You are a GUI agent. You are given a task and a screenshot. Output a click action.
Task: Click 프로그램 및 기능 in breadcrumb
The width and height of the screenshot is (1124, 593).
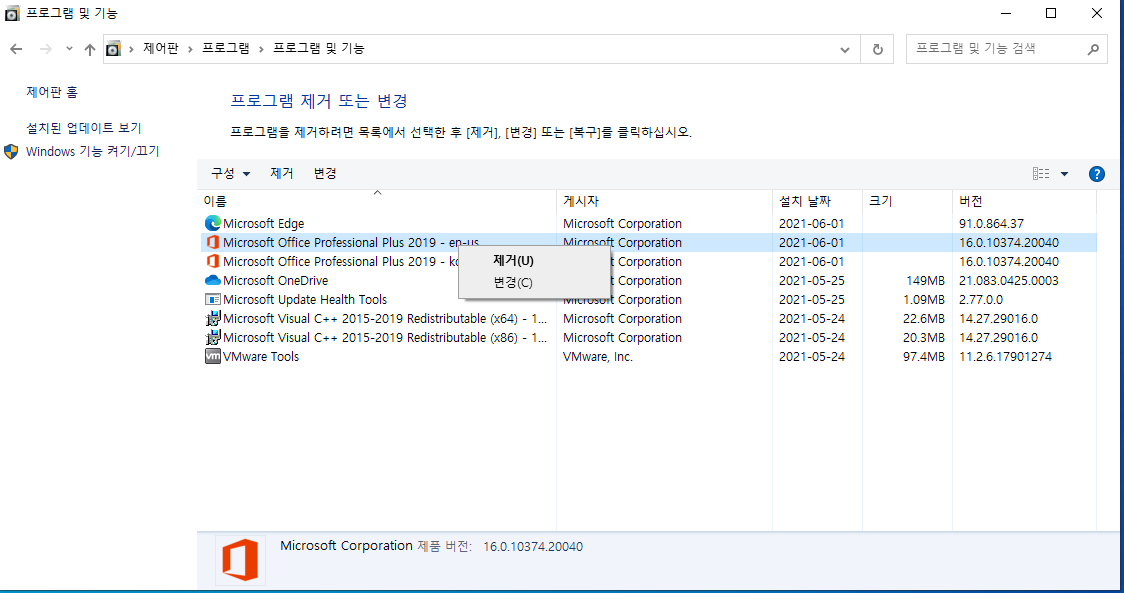coord(319,49)
